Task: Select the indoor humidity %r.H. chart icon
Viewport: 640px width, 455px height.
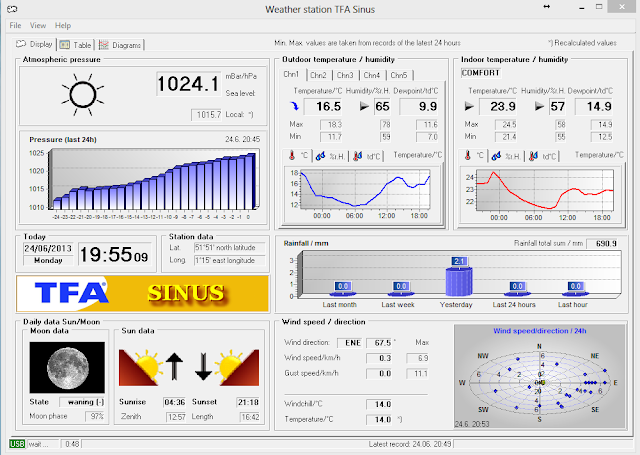Action: coord(496,156)
